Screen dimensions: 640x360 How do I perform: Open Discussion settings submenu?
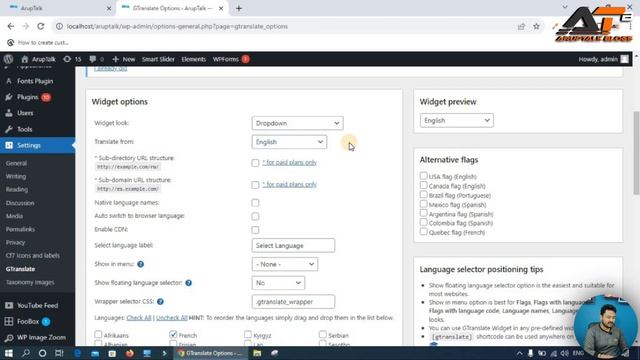pos(20,203)
